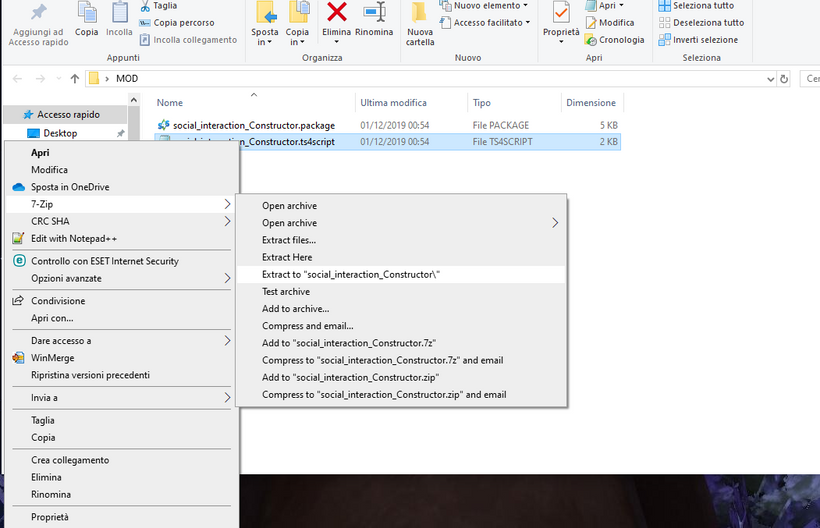820x528 pixels.
Task: Click the Rinomina ribbon icon
Action: point(374,13)
